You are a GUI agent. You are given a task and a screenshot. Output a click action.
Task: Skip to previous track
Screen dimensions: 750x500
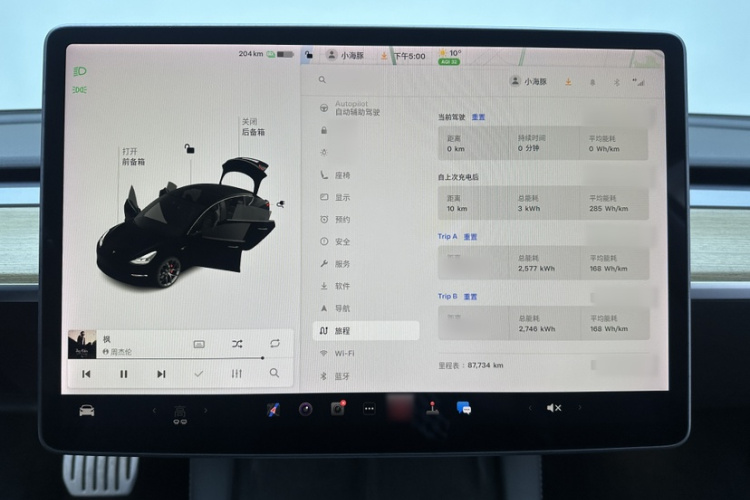coord(86,374)
